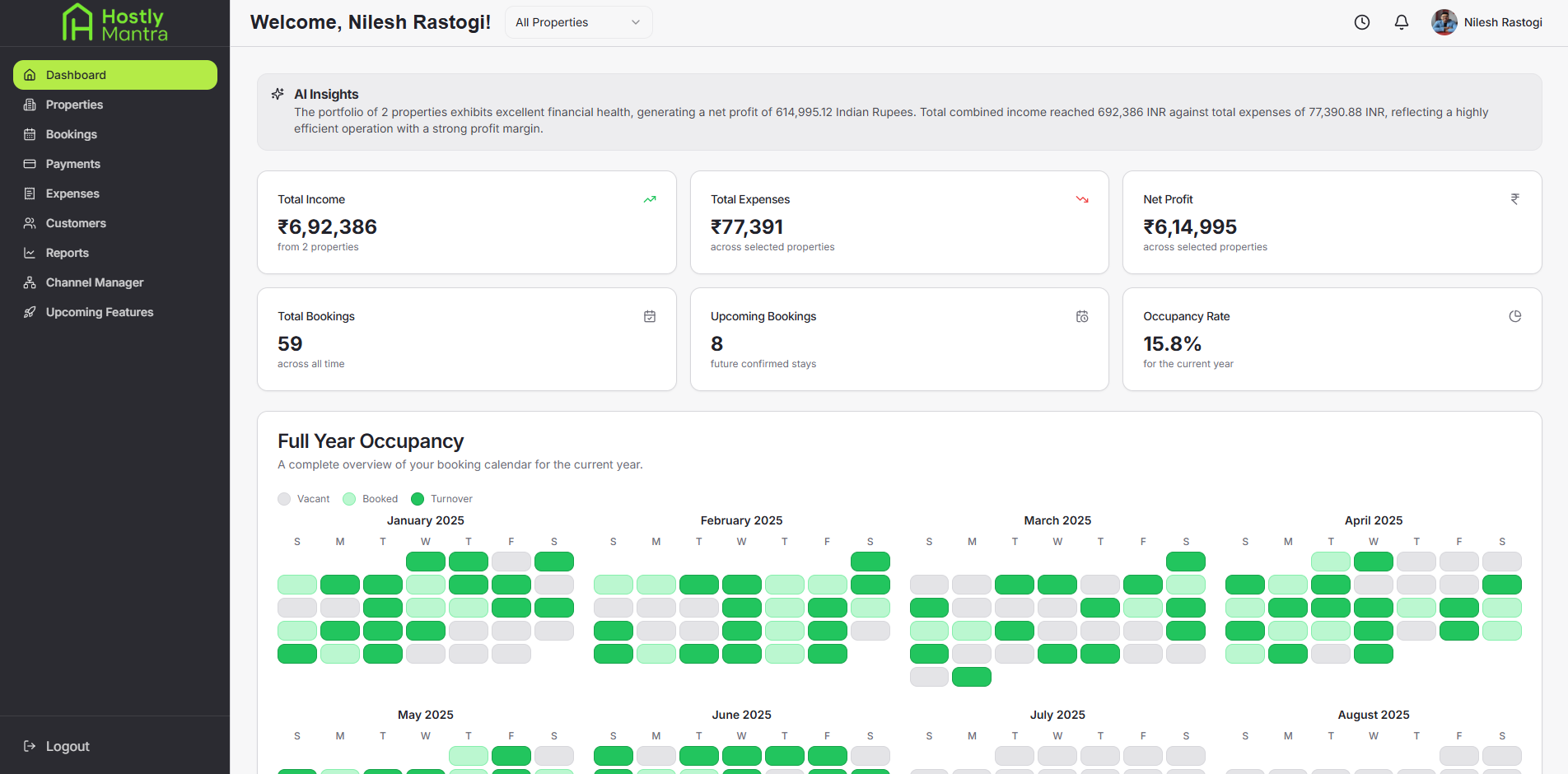Open the All Properties dropdown
Viewport: 1568px width, 774px height.
pyautogui.click(x=577, y=22)
